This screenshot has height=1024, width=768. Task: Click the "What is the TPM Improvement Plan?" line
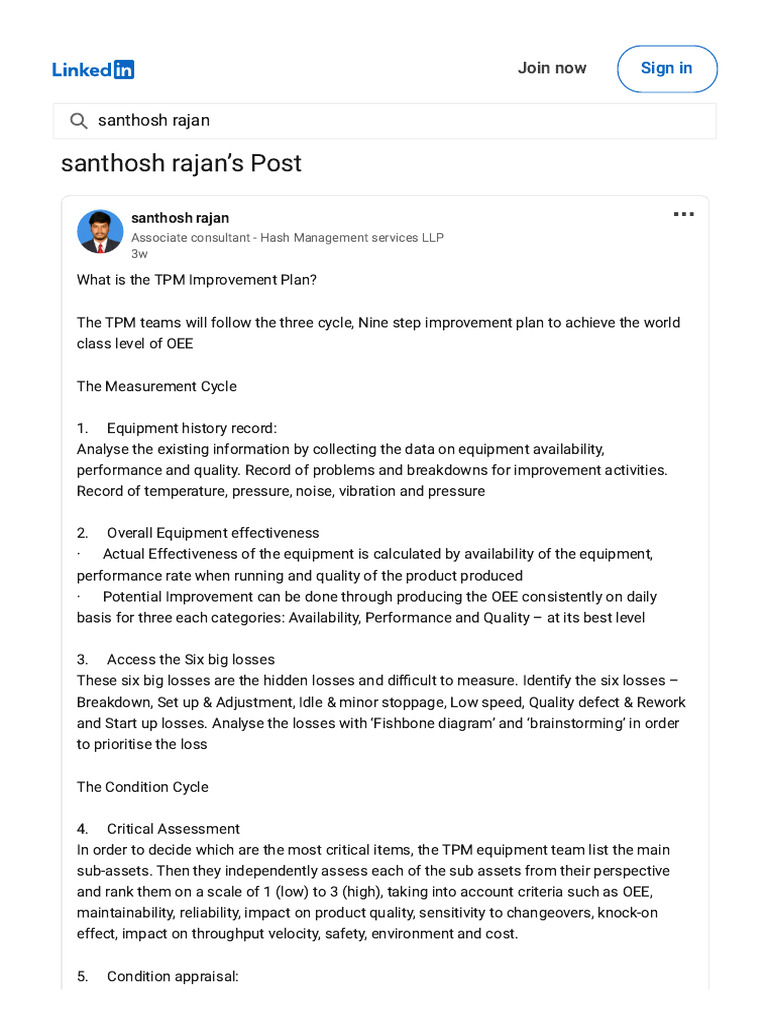coord(197,280)
